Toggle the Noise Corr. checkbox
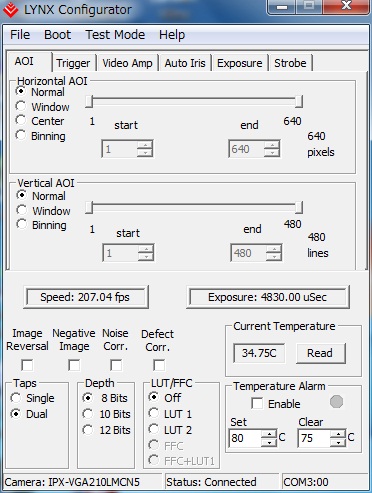 coord(116,365)
